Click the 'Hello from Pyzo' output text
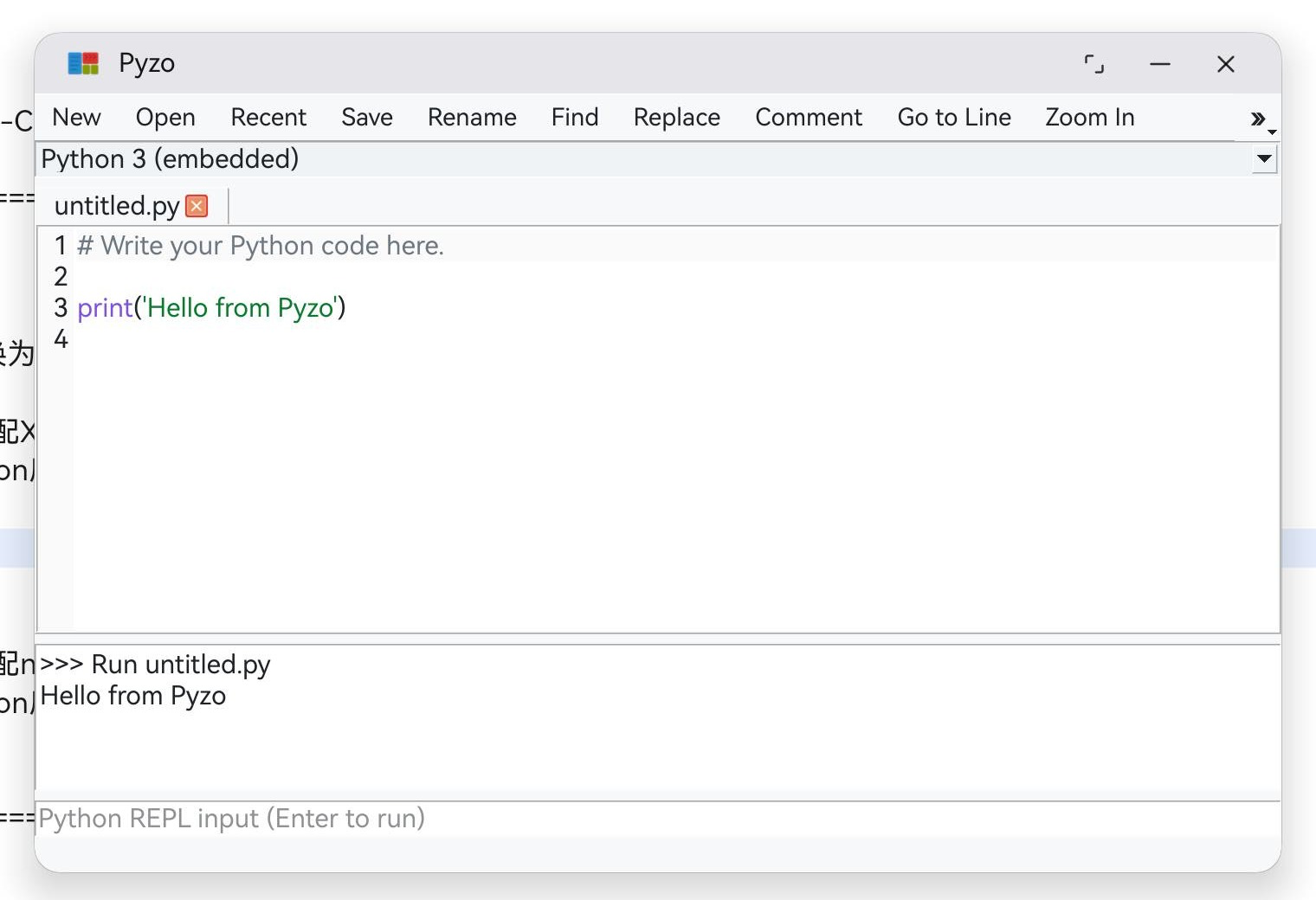This screenshot has width=1316, height=900. [x=133, y=696]
